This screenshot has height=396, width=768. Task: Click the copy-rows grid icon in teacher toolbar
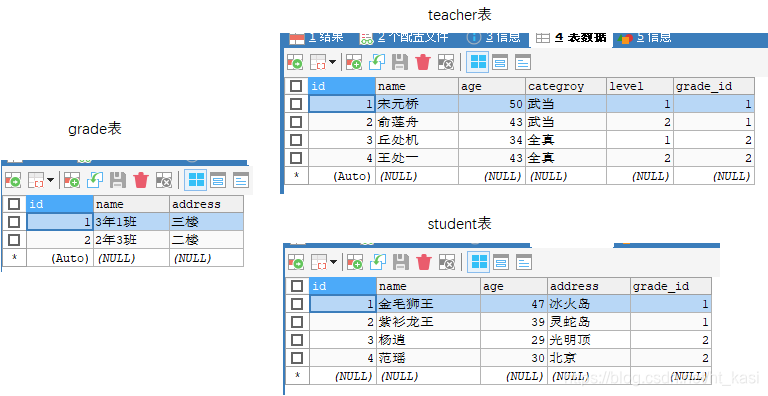click(x=318, y=62)
